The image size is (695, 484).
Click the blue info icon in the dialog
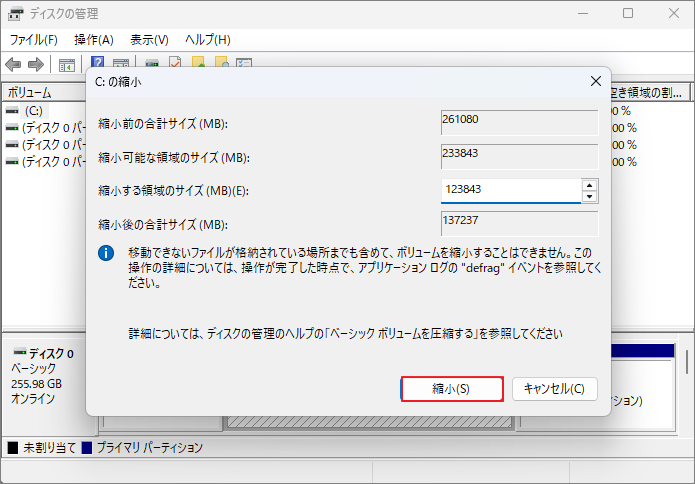(x=106, y=253)
